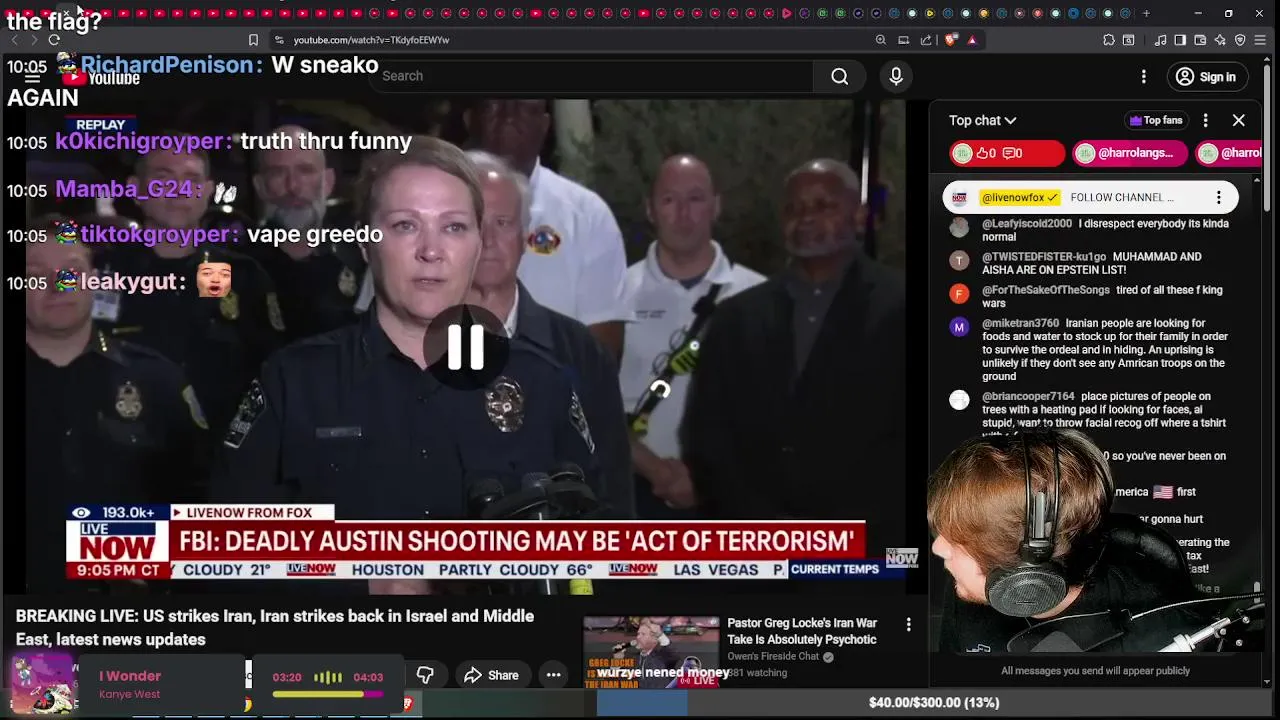Open a new browser tab with plus
The height and width of the screenshot is (720, 1280).
(1146, 13)
